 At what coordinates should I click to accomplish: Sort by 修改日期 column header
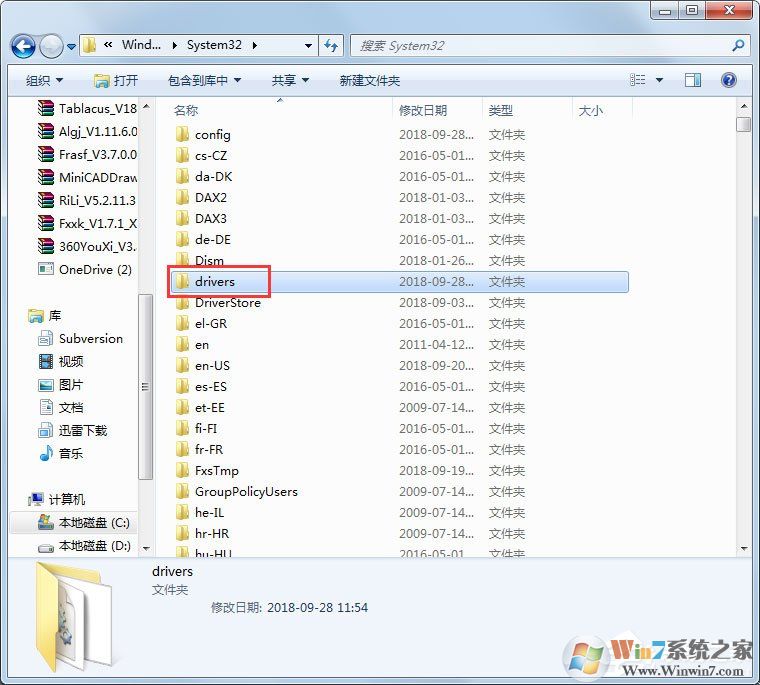tap(423, 111)
